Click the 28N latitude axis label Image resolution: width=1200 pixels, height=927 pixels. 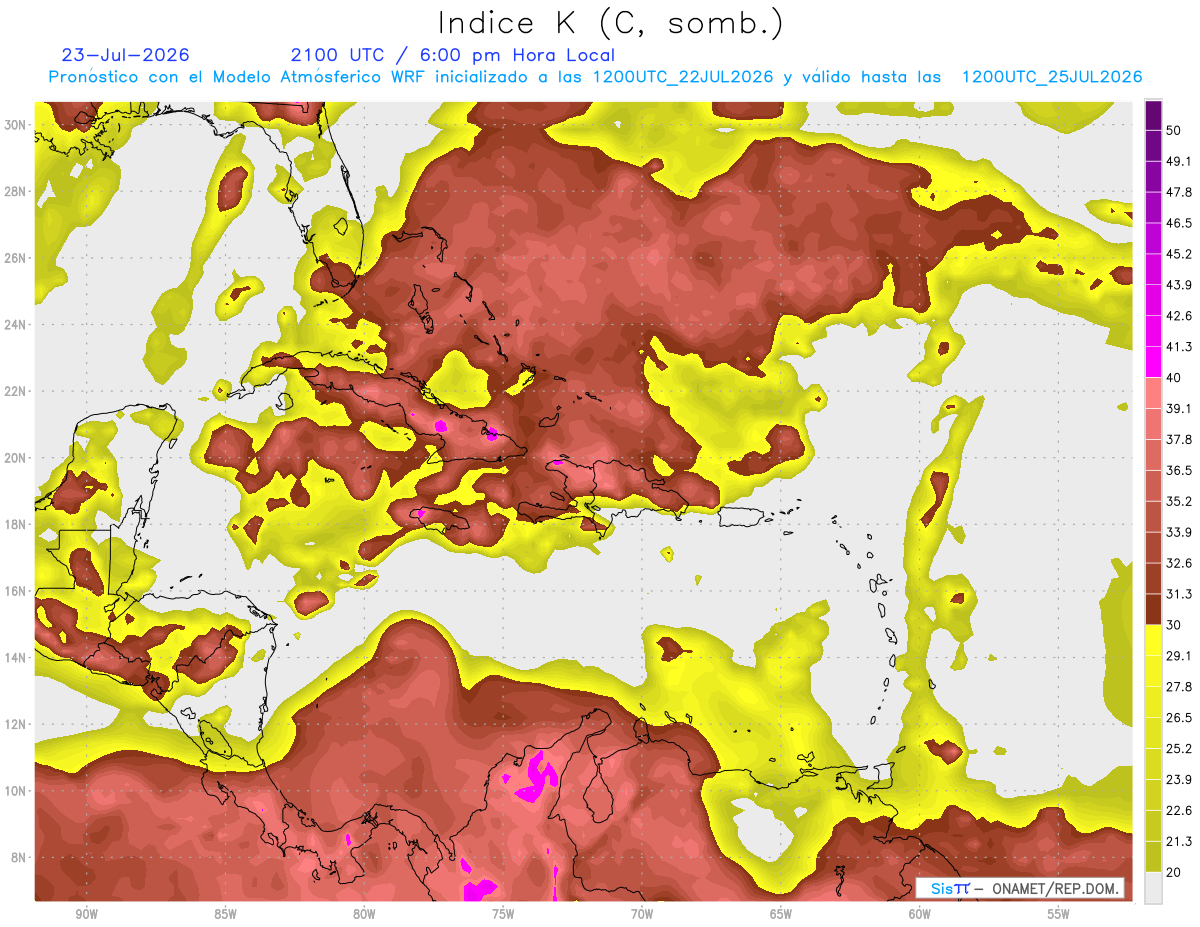pos(14,191)
